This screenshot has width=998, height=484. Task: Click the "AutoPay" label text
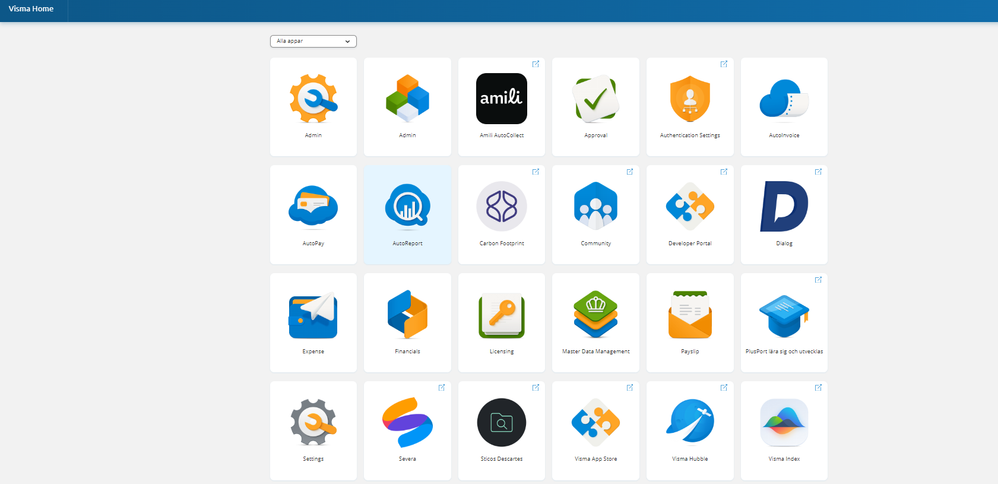point(313,243)
